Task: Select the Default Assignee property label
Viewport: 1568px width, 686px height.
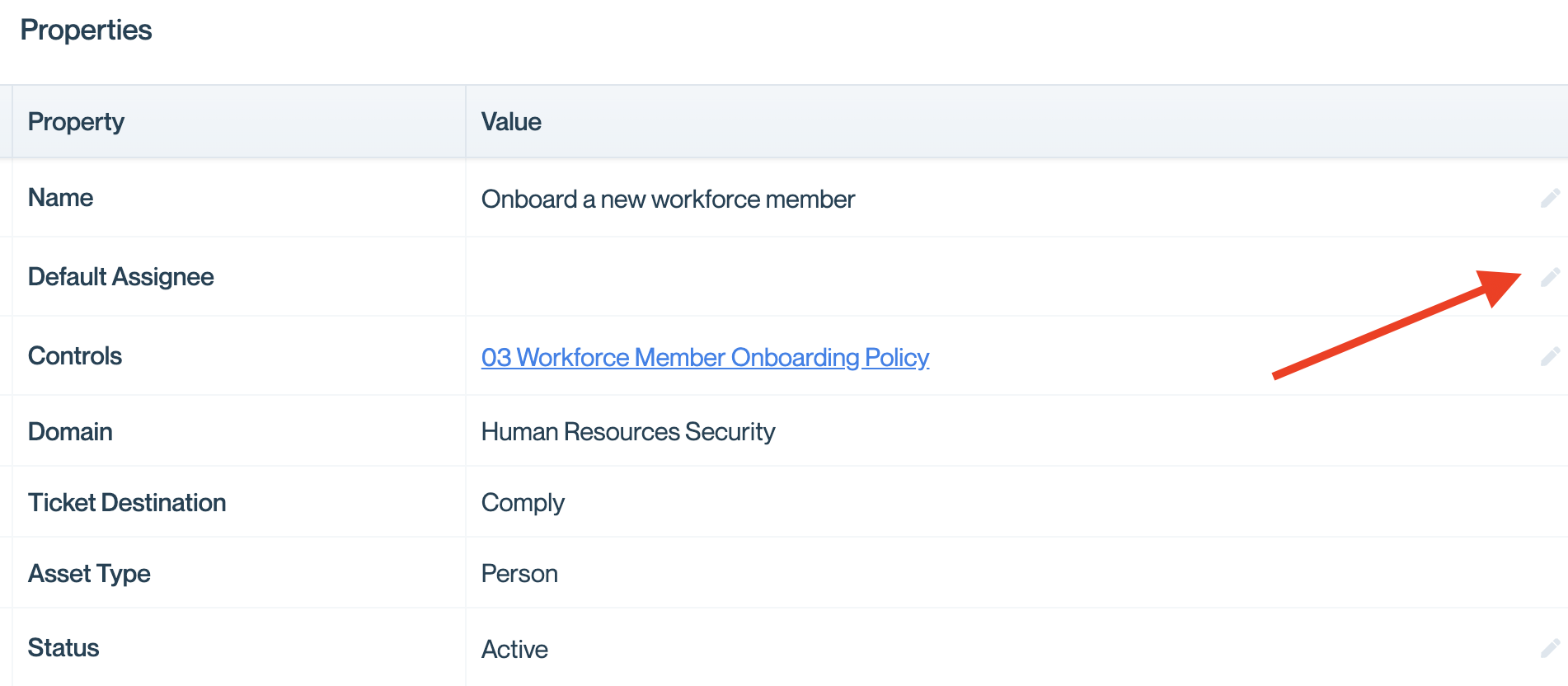Action: tap(121, 277)
